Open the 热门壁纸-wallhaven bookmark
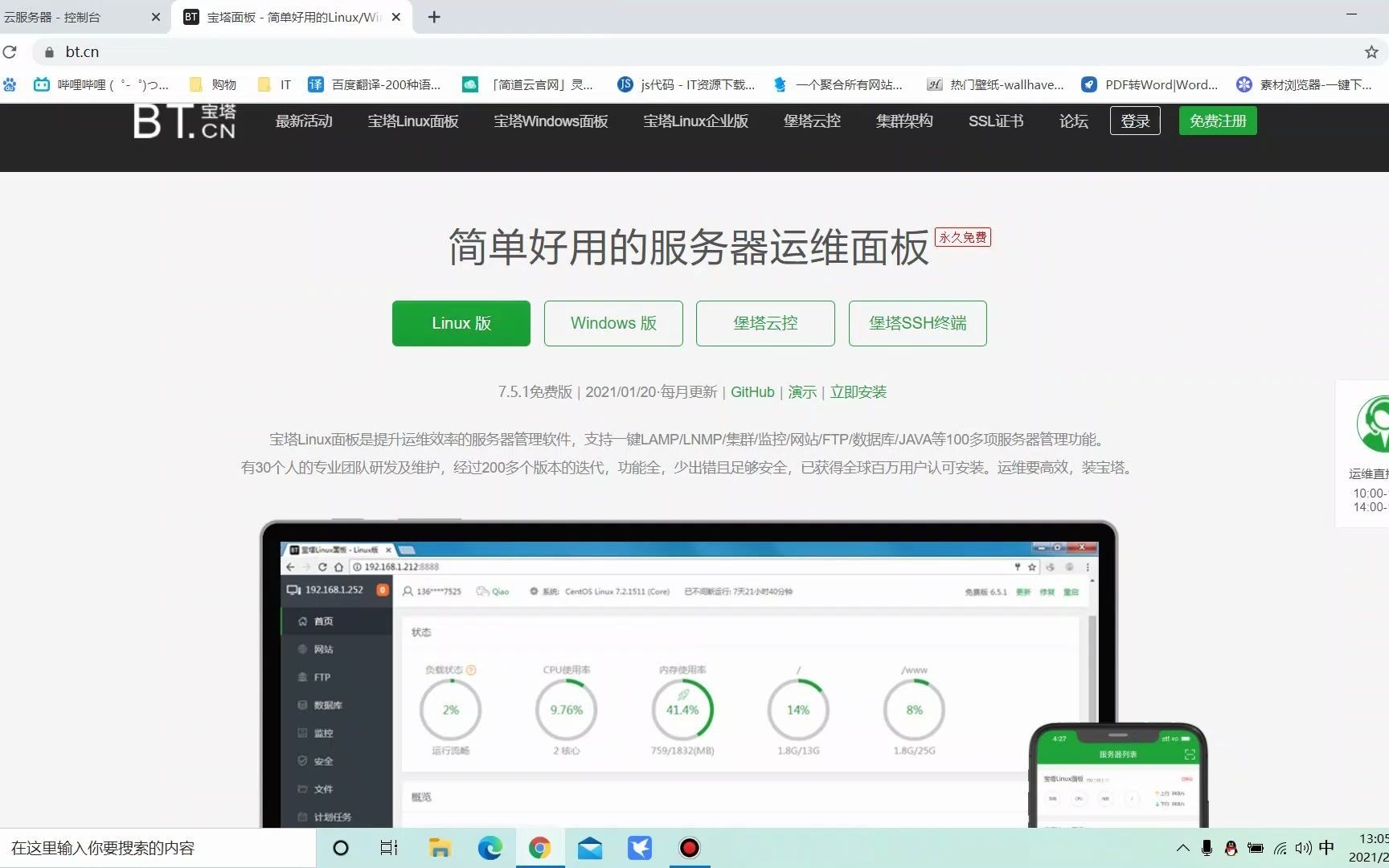Screen dimensions: 1389x868 click(x=995, y=84)
